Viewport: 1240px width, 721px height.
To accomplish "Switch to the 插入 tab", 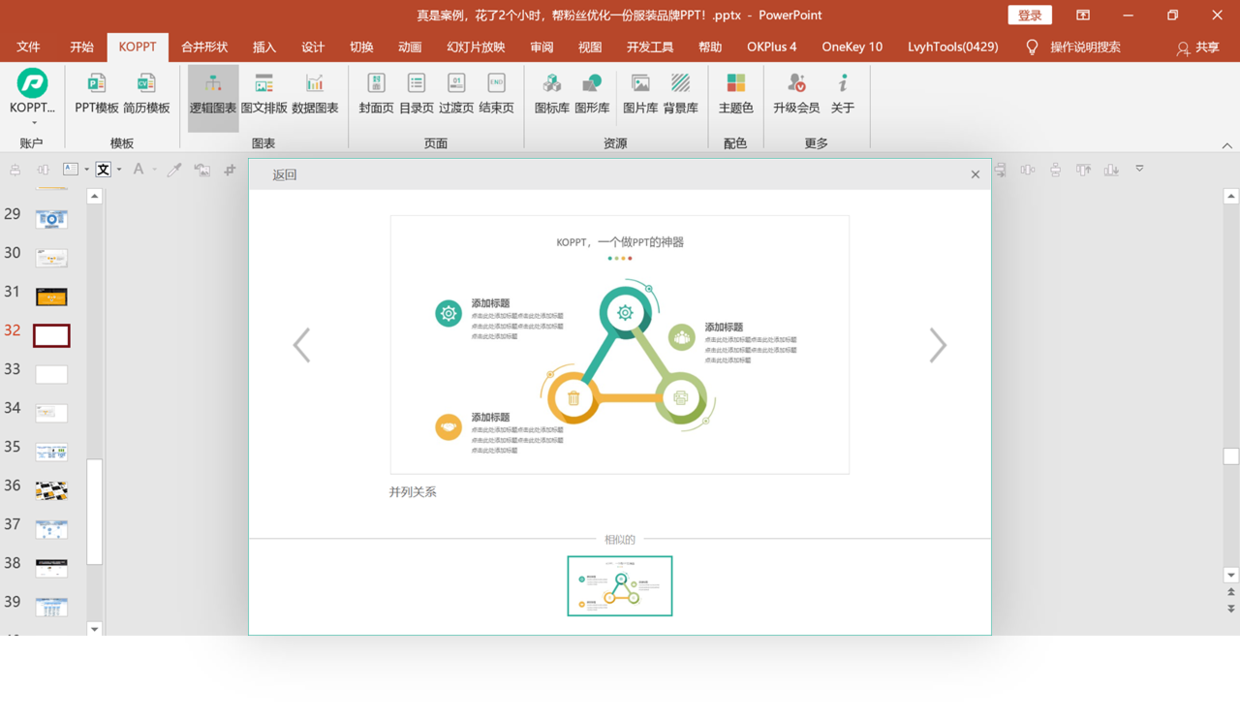I will 264,47.
